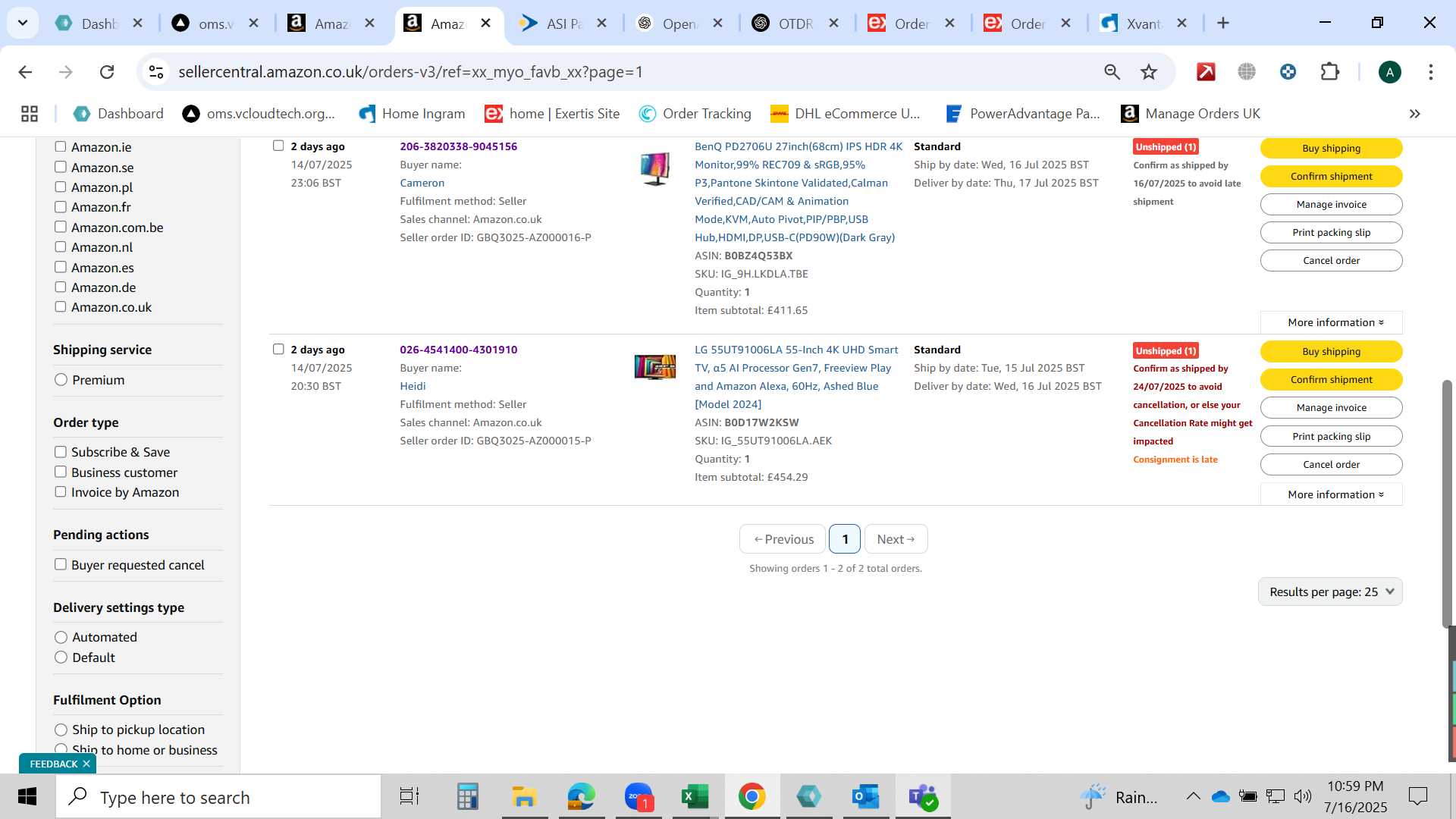Select the Premium shipping service radio

[x=61, y=380]
